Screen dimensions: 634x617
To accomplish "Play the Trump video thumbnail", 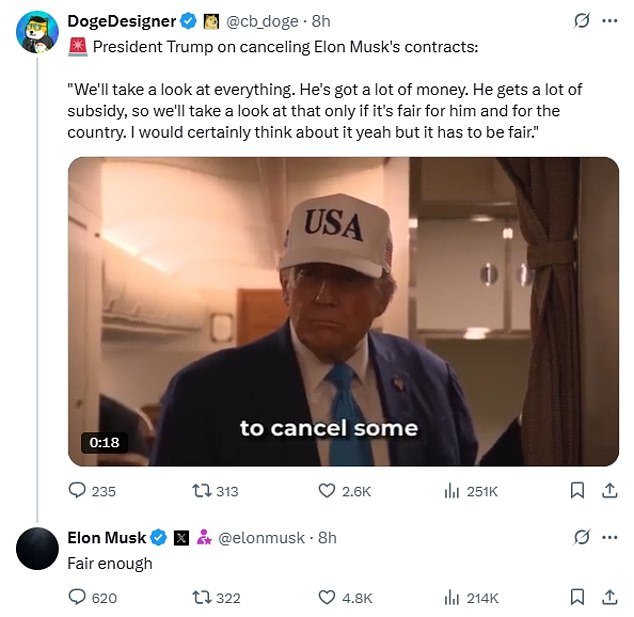I will point(343,311).
